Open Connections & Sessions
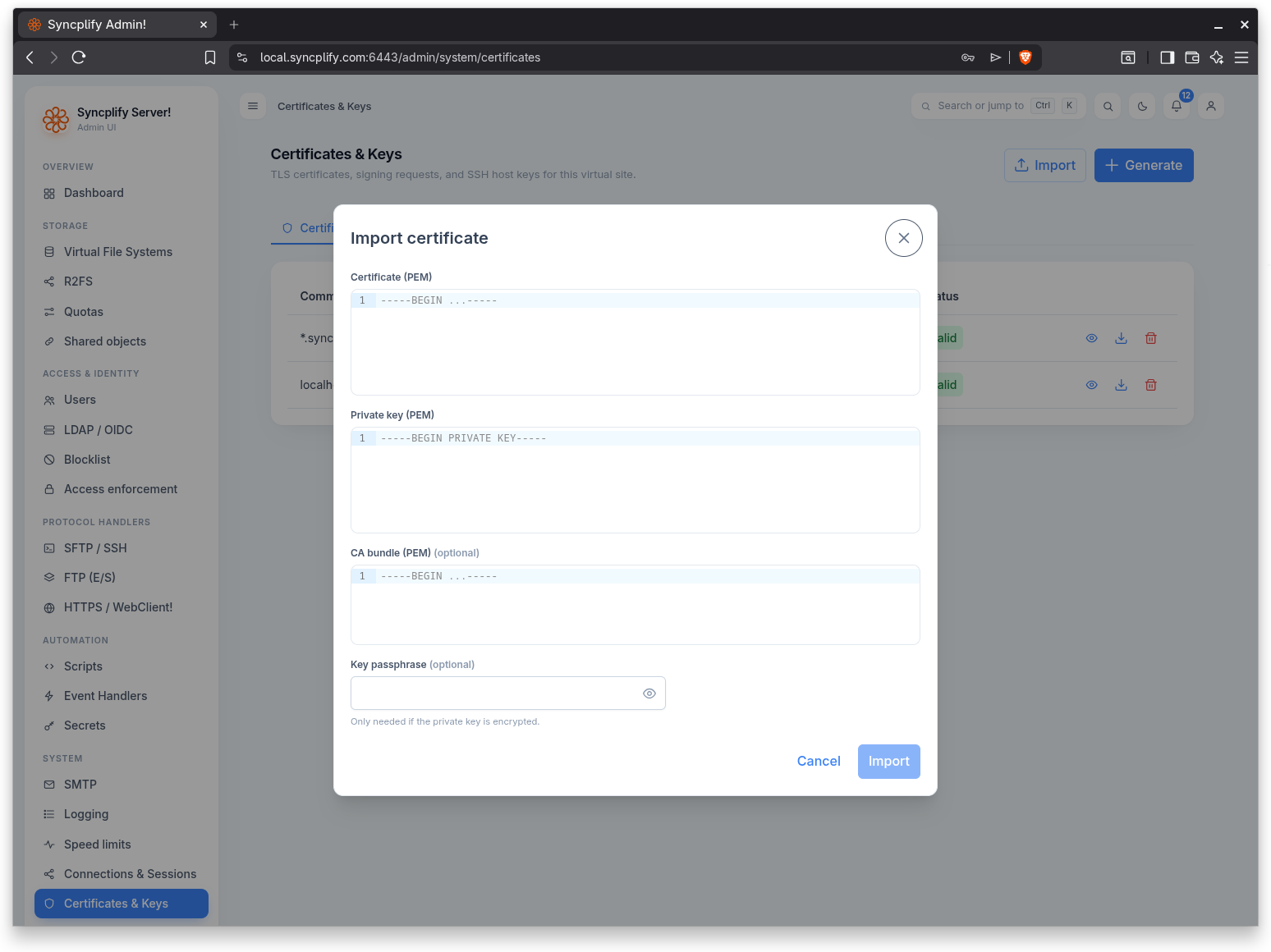 pos(122,874)
